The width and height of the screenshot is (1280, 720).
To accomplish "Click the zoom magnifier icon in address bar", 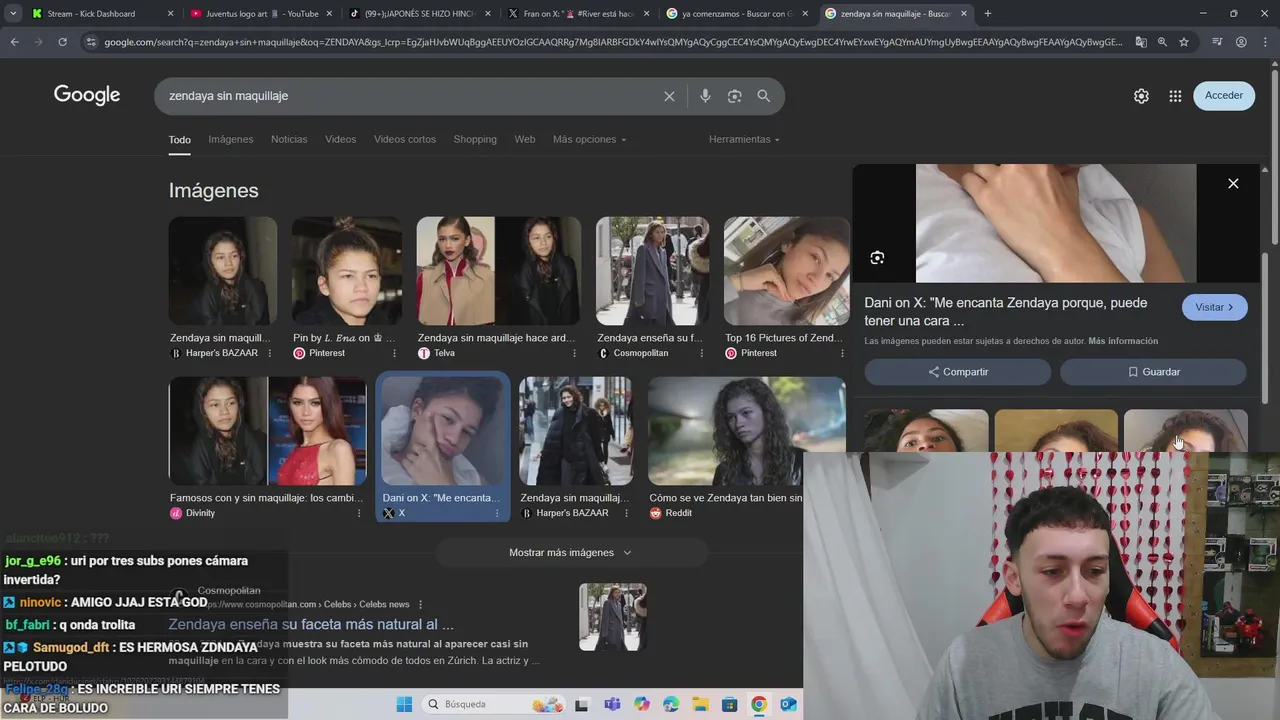I will [1162, 42].
